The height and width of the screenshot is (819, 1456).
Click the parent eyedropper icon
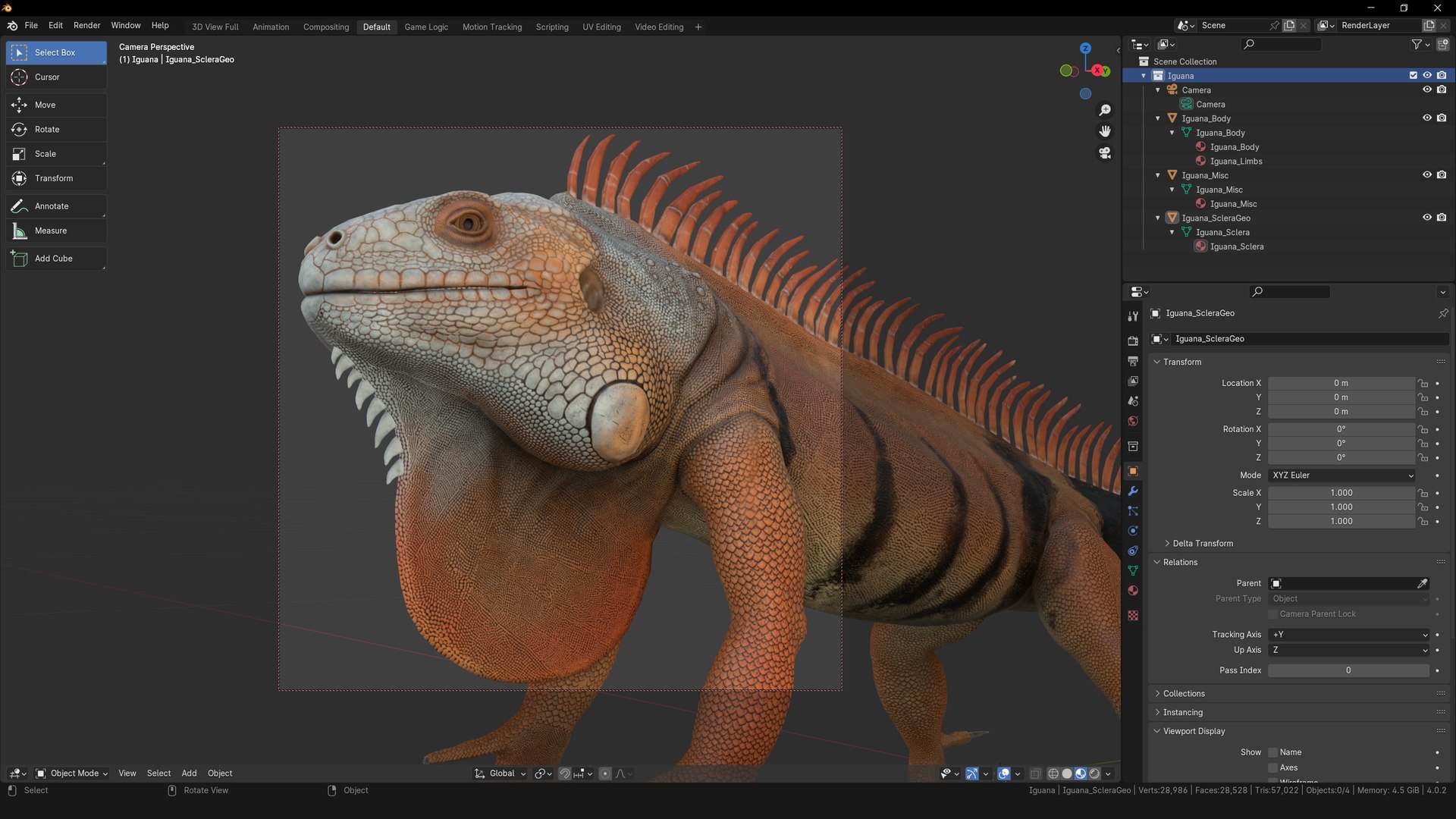click(x=1423, y=584)
